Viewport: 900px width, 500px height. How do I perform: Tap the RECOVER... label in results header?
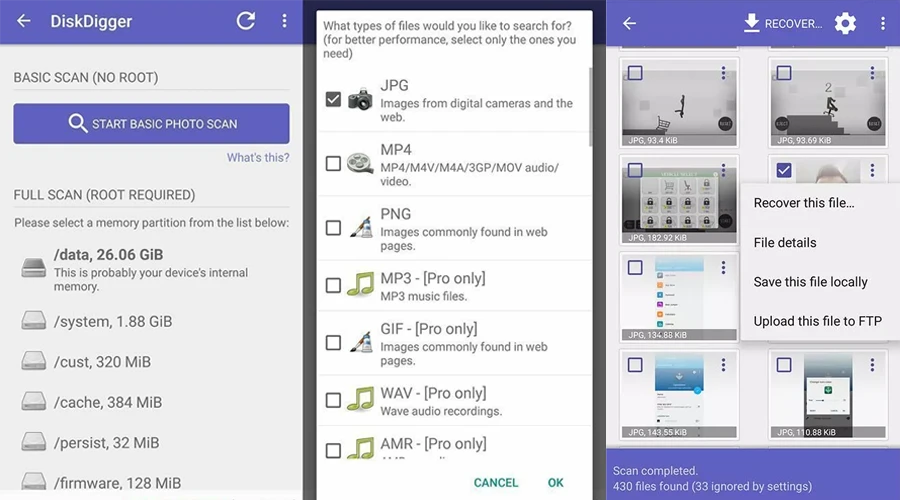click(793, 24)
